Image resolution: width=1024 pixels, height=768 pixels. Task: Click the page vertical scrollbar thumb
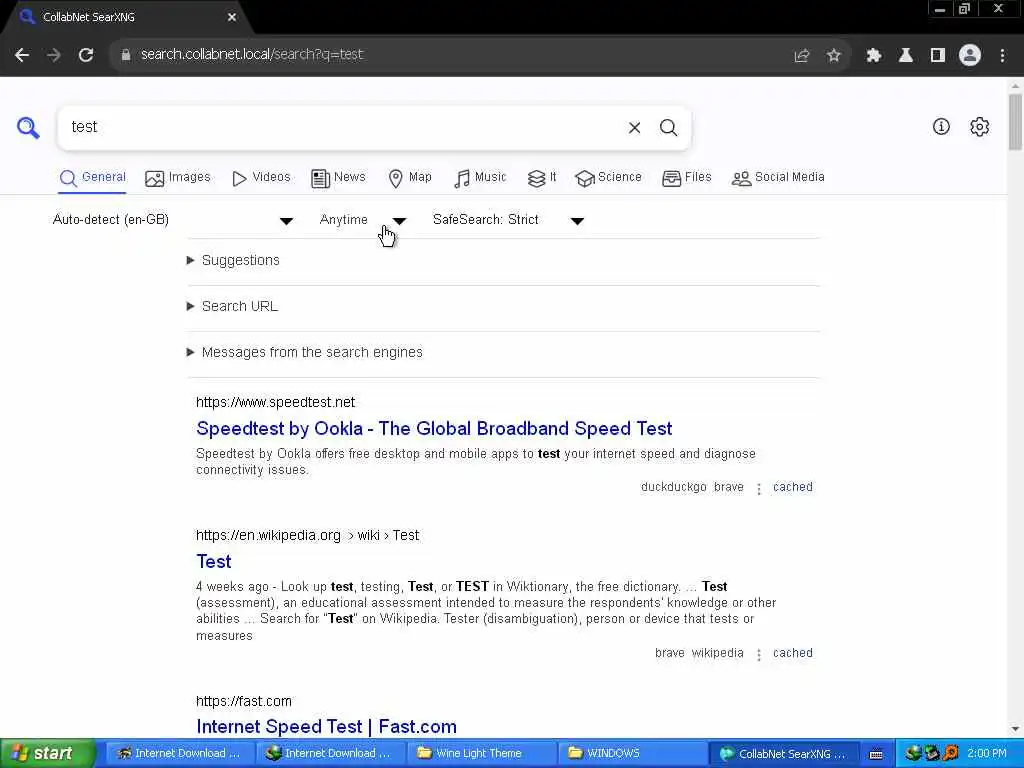point(1015,122)
